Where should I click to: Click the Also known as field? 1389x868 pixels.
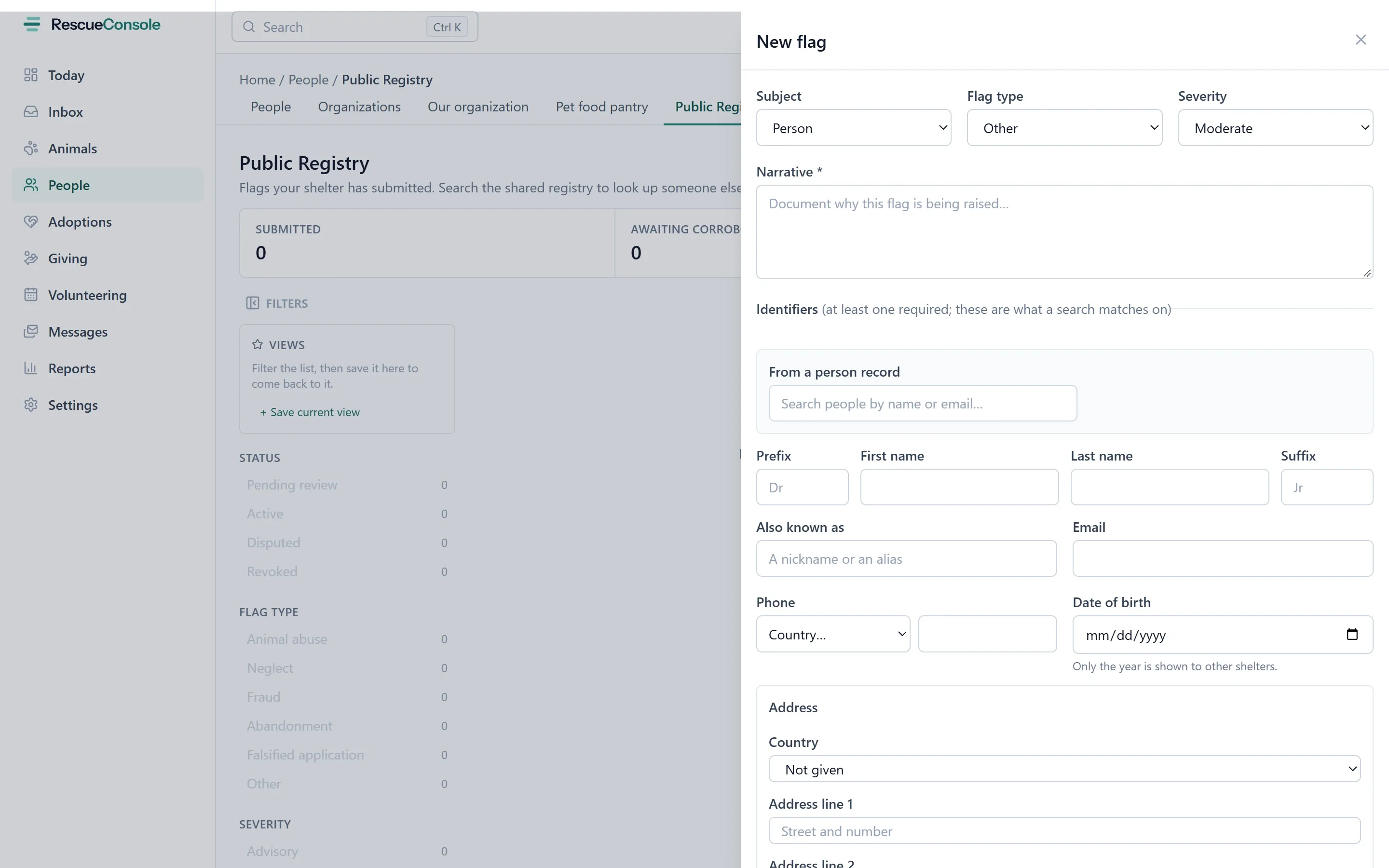tap(906, 558)
